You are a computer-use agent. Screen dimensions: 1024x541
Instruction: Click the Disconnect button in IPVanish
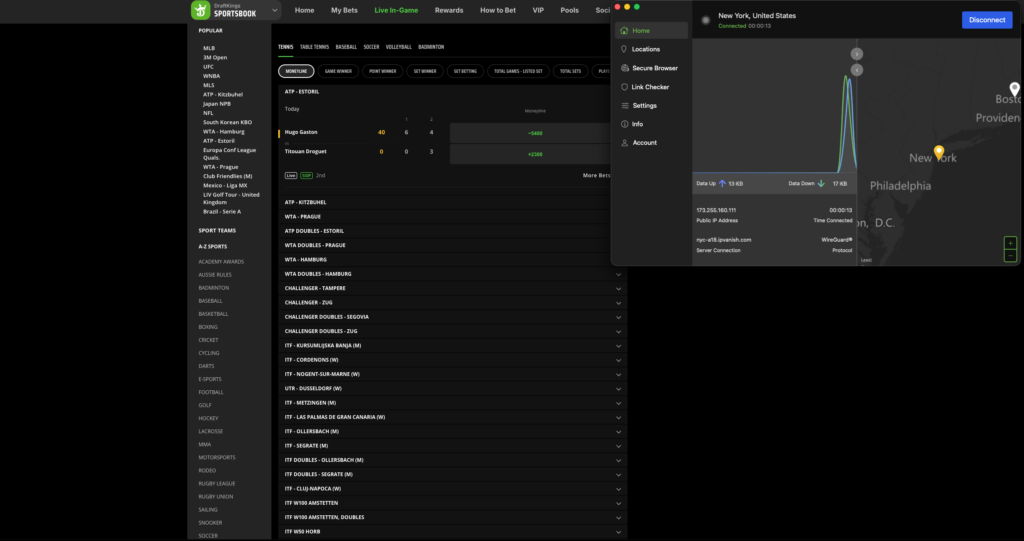point(987,20)
